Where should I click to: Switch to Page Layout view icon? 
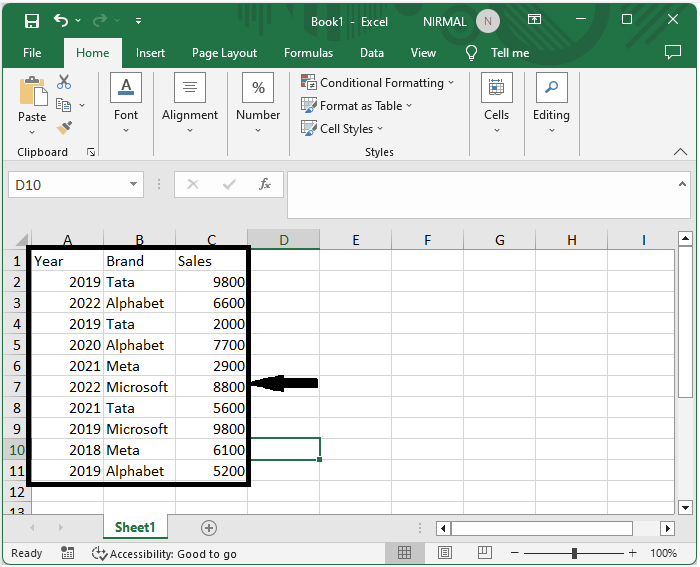click(x=445, y=553)
